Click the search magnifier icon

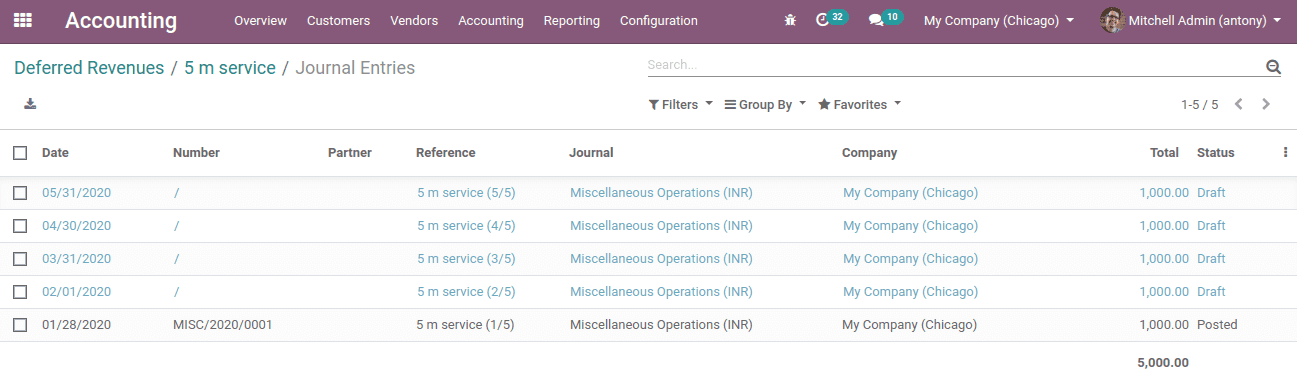click(1273, 67)
